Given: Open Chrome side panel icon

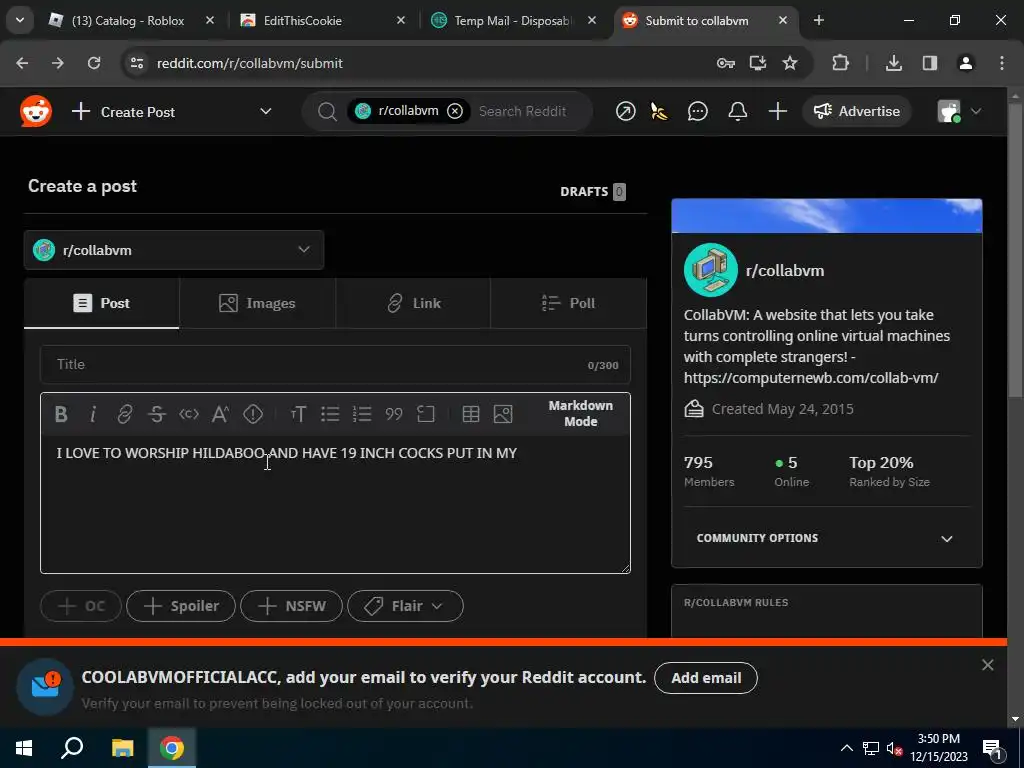Looking at the screenshot, I should pyautogui.click(x=929, y=63).
